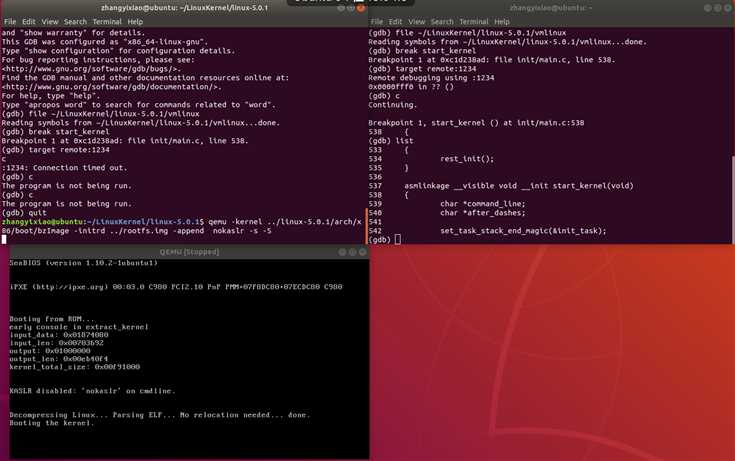Open Search menu in left linux-5.0.1 terminal
The height and width of the screenshot is (461, 735).
75,22
